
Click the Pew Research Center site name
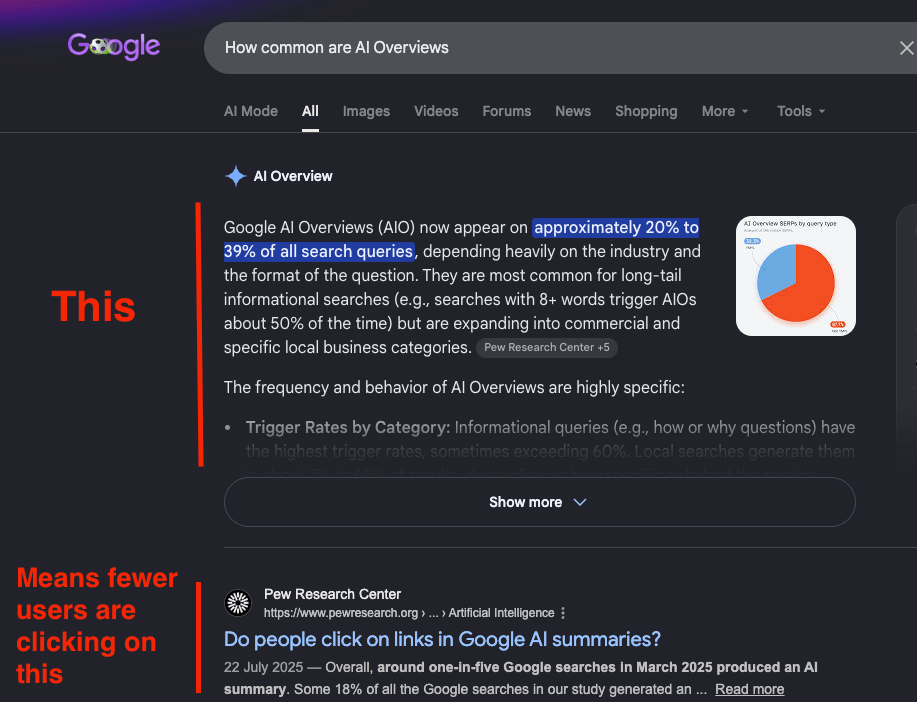[x=332, y=594]
